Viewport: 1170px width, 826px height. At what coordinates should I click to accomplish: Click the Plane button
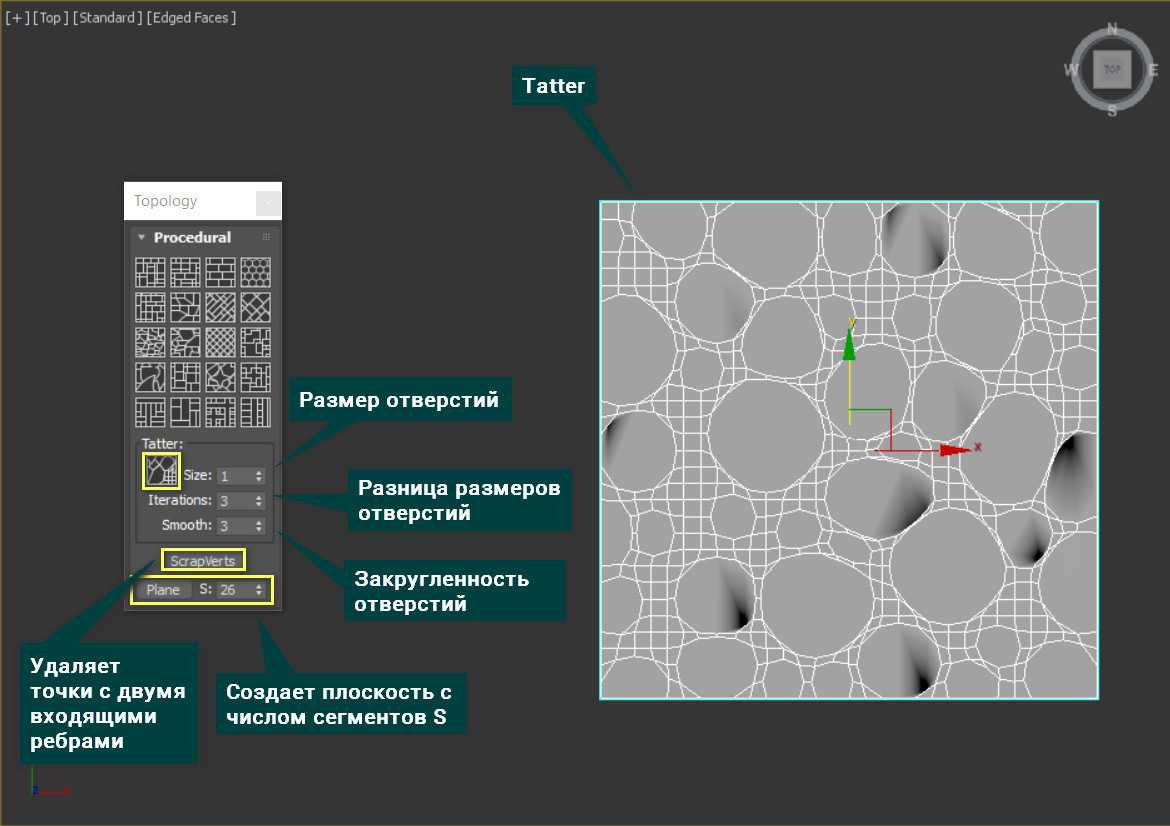tap(163, 590)
